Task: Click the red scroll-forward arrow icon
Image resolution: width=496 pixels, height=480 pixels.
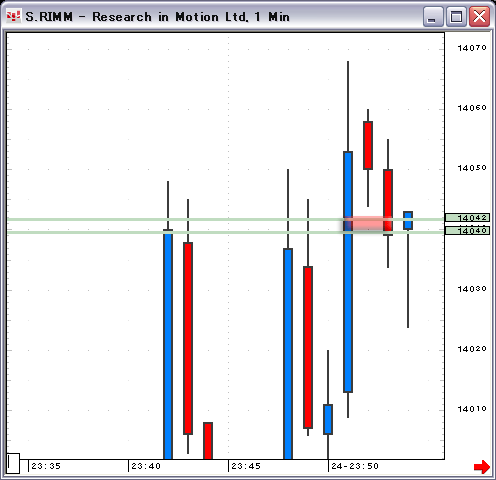Action: 482,466
